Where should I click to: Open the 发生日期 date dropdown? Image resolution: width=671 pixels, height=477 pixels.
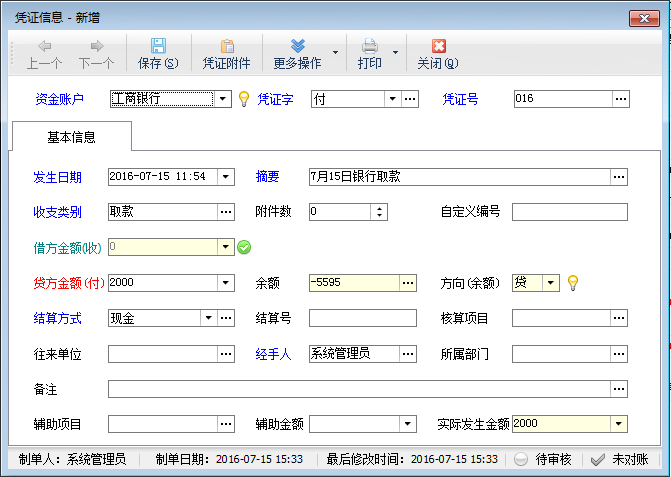(225, 177)
